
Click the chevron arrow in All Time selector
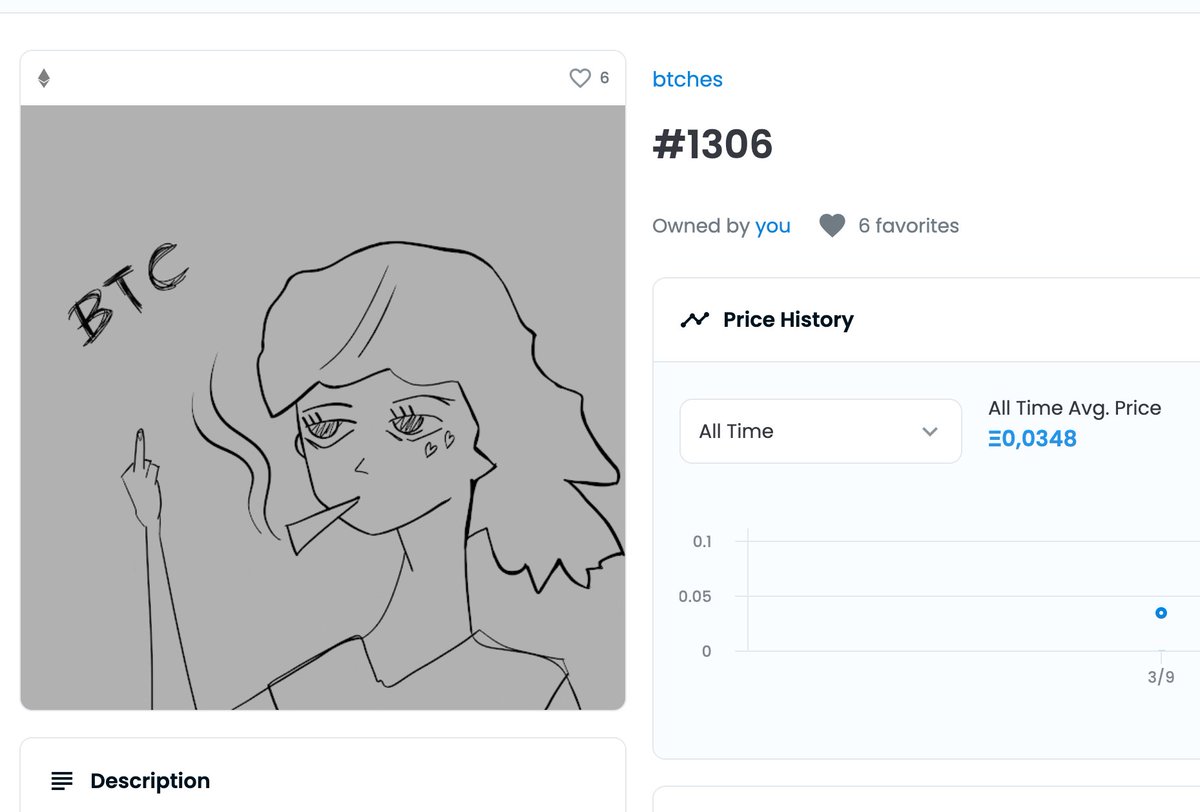930,432
